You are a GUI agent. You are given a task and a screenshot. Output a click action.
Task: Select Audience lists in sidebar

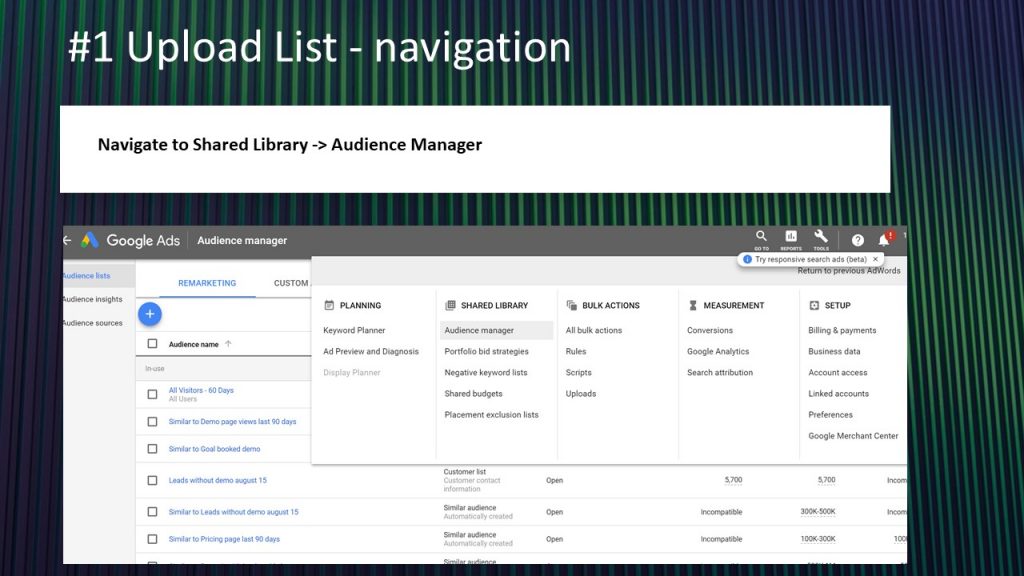pyautogui.click(x=87, y=276)
